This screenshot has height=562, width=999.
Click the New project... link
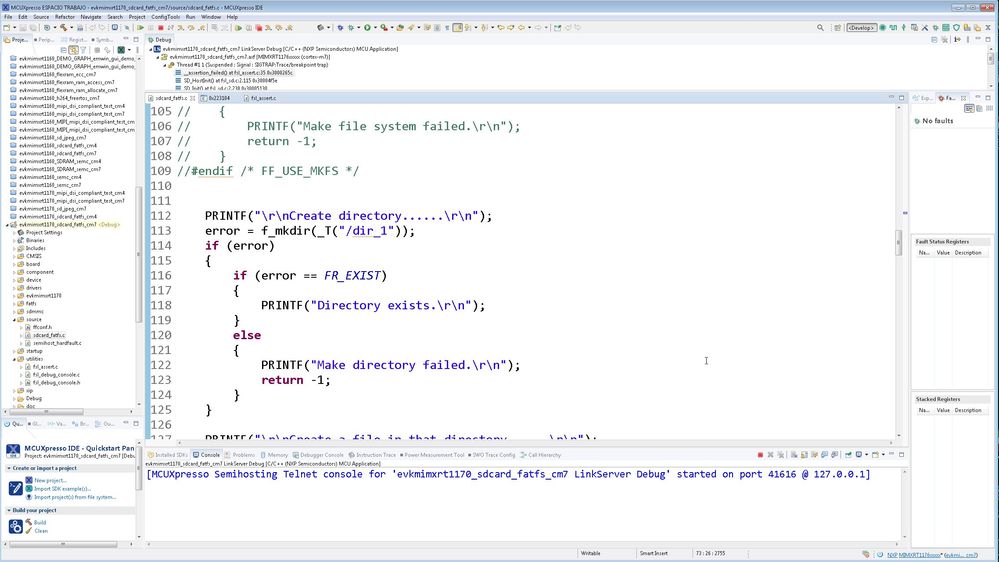pyautogui.click(x=50, y=480)
